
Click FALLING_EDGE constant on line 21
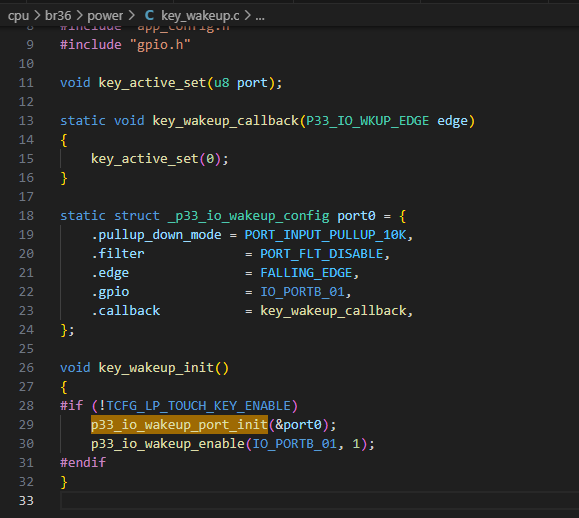point(306,273)
